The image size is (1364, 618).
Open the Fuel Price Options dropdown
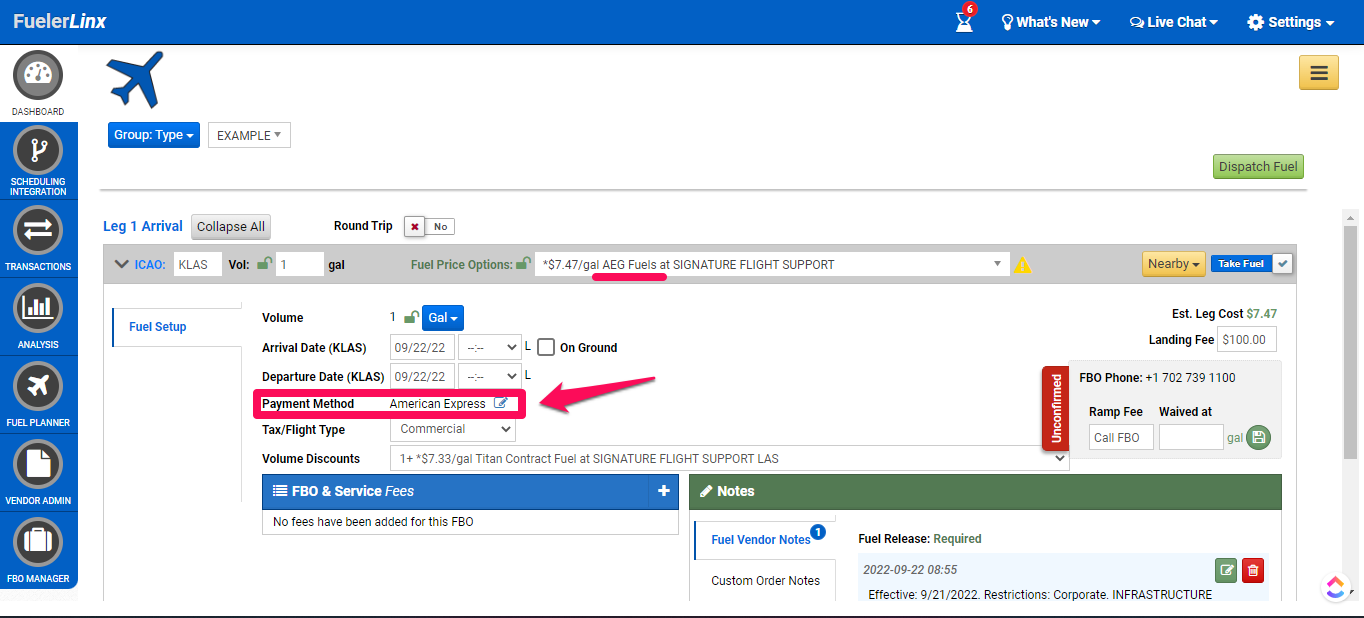point(771,264)
